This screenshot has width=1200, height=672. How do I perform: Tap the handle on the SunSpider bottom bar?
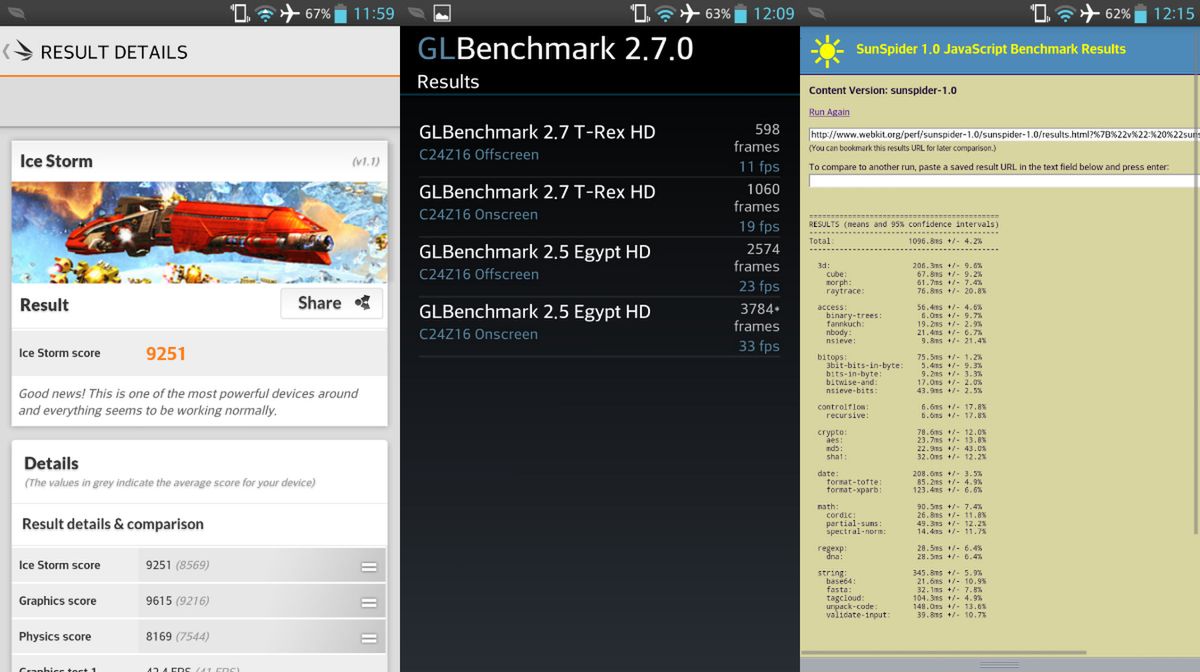tap(999, 665)
